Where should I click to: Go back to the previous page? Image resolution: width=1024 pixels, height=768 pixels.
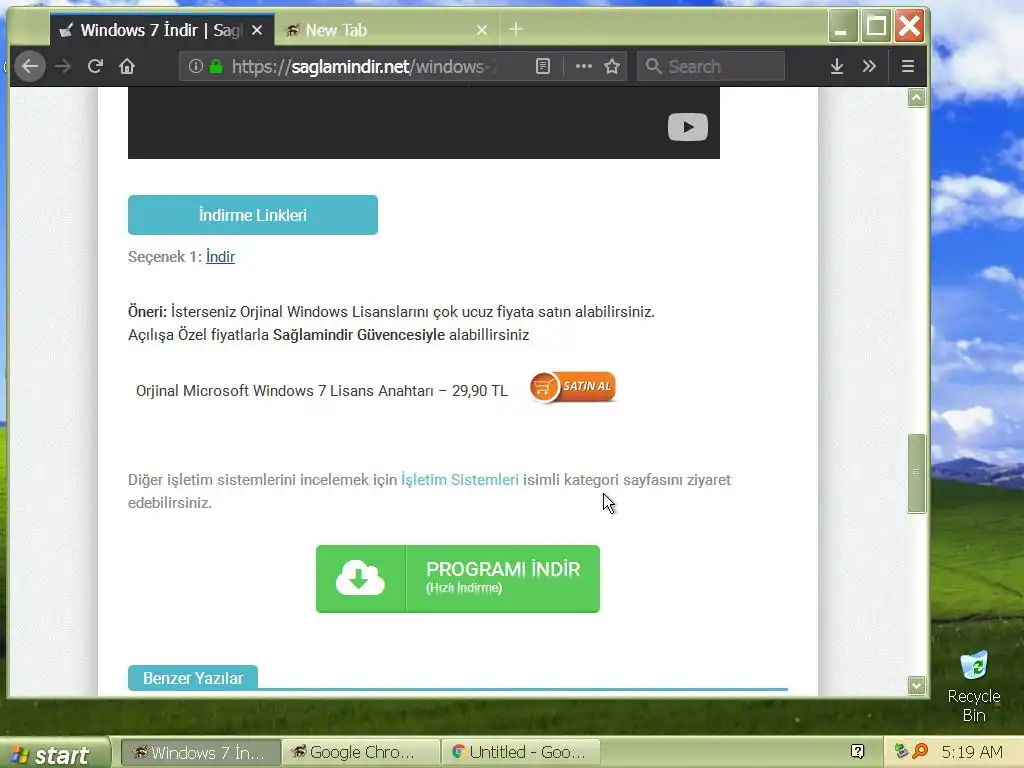pyautogui.click(x=29, y=66)
